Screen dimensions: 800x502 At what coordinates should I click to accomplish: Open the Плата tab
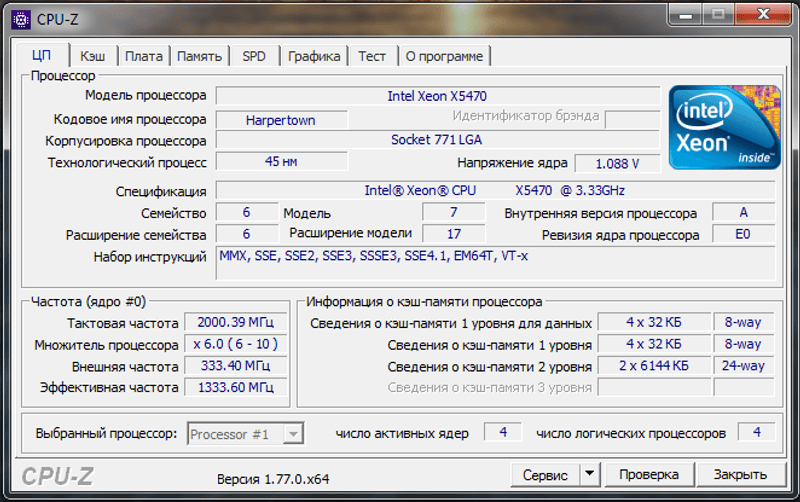(144, 56)
